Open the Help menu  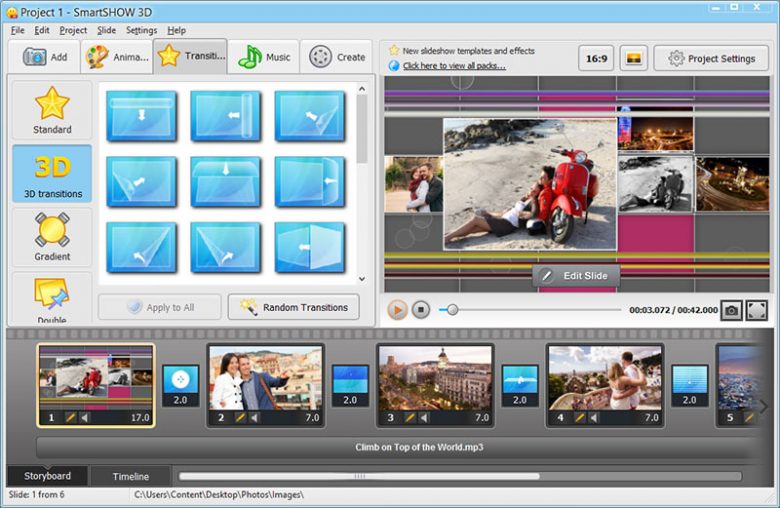pyautogui.click(x=177, y=30)
